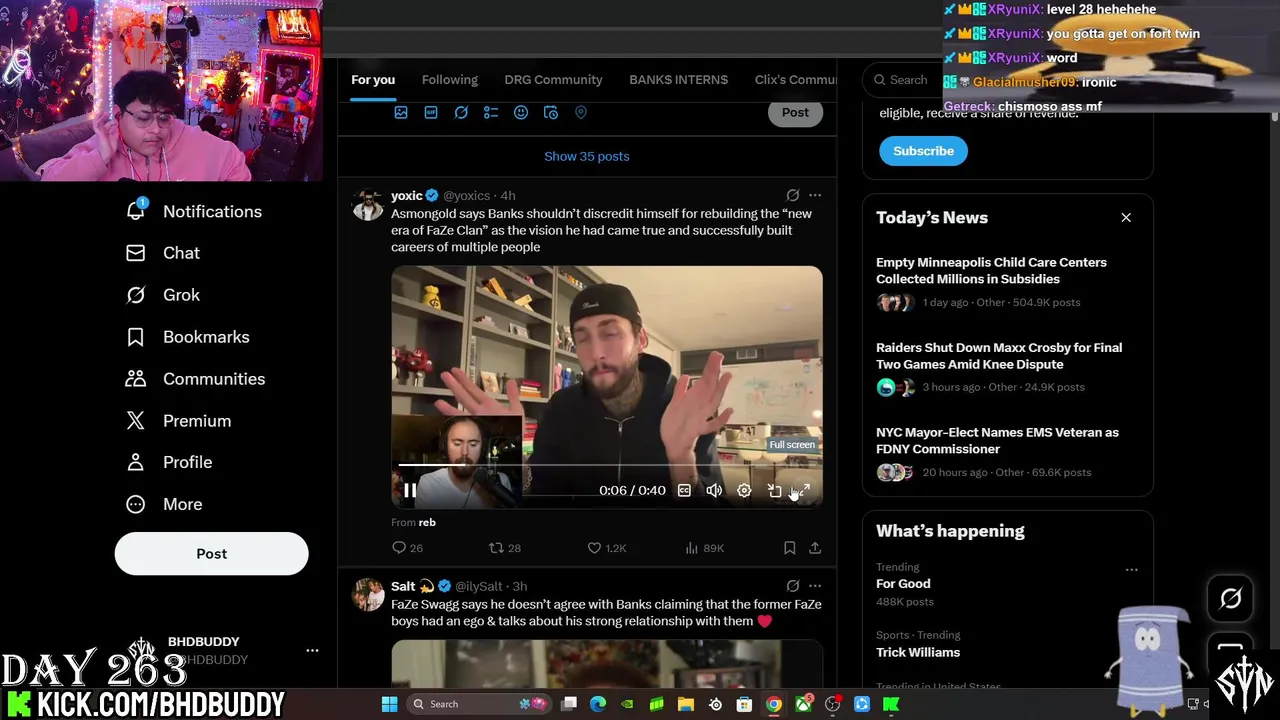Bookmark yoxic's post
Viewport: 1280px width, 720px height.
(789, 548)
